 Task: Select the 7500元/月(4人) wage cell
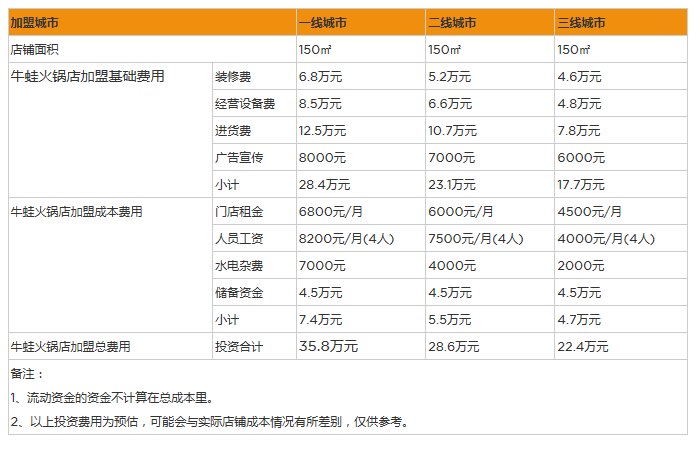pos(476,238)
